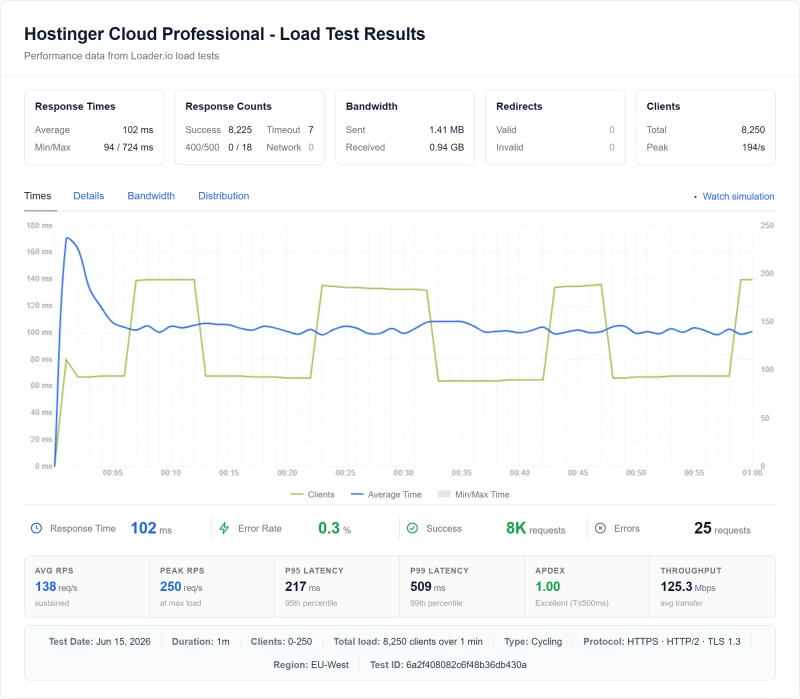800x699 pixels.
Task: Click the Bandwidth card heading
Action: [371, 106]
